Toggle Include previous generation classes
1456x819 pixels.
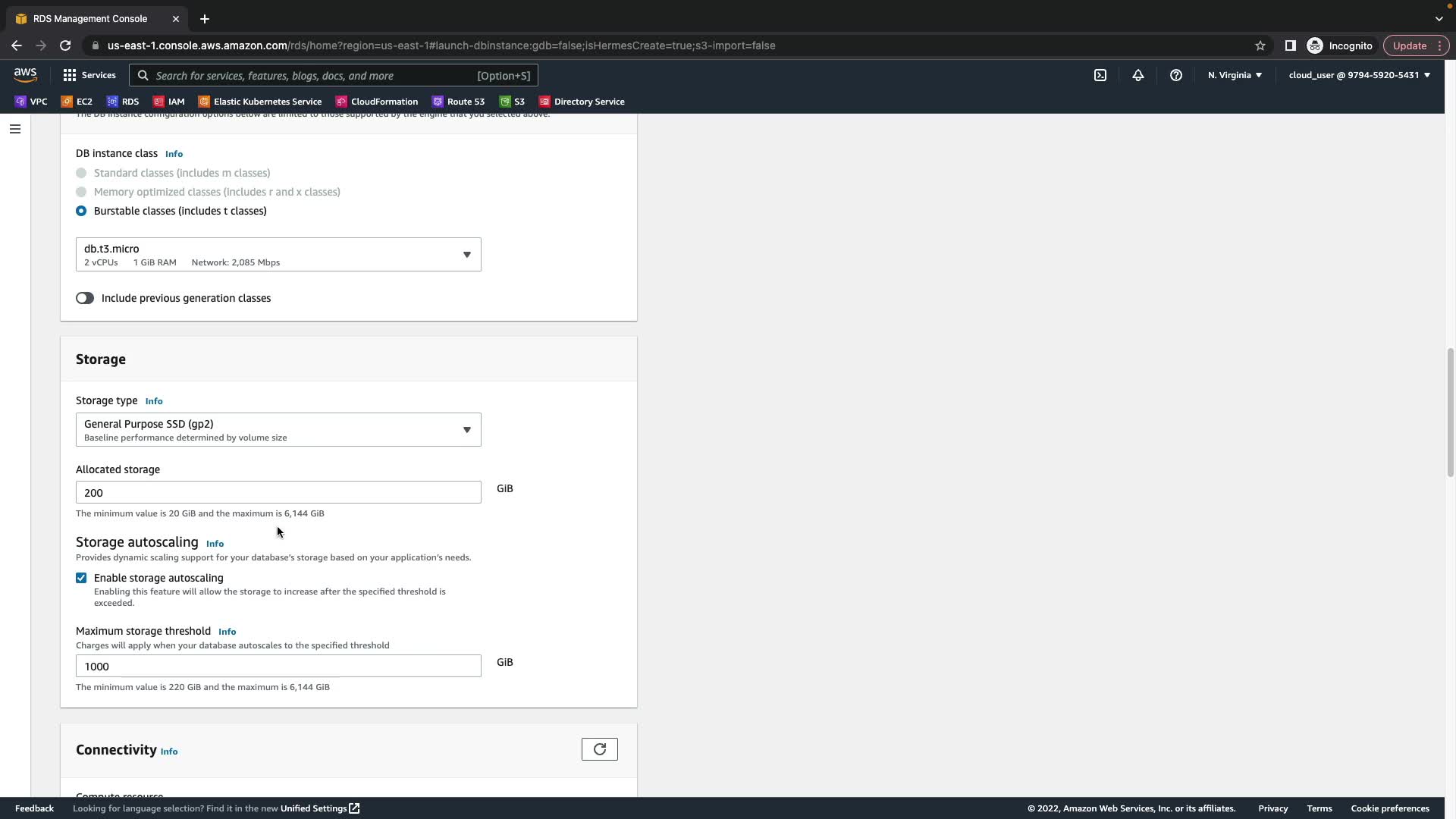[85, 298]
